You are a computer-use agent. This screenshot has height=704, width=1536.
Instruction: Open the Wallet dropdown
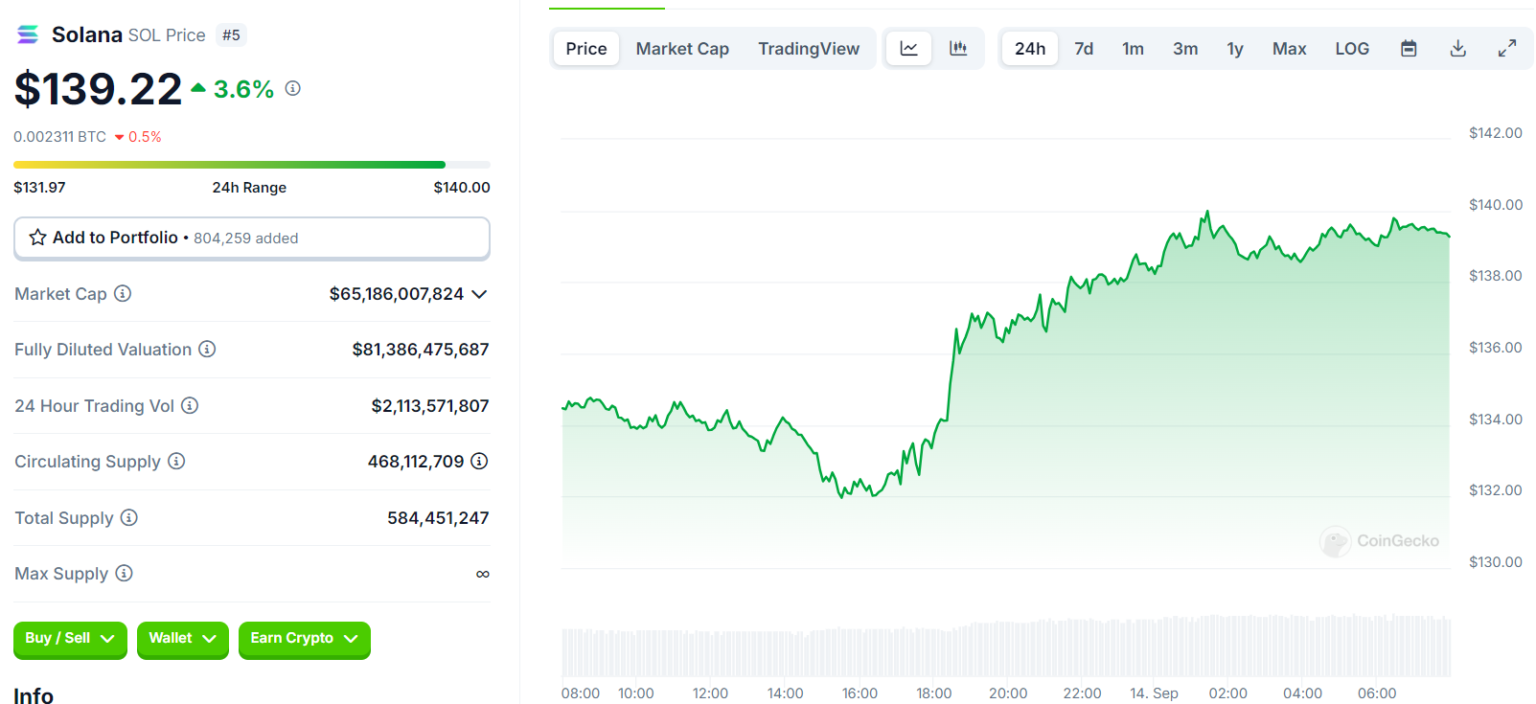click(x=182, y=639)
